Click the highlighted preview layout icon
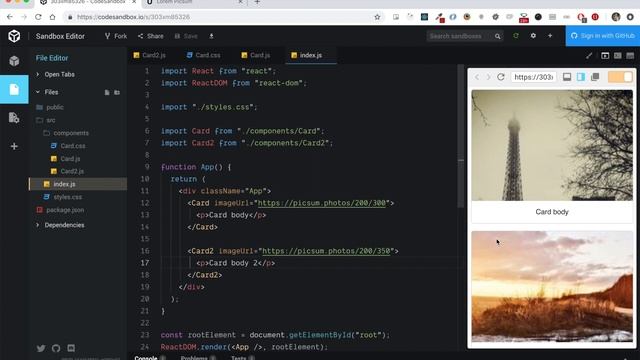640x360 pixels. [x=581, y=77]
